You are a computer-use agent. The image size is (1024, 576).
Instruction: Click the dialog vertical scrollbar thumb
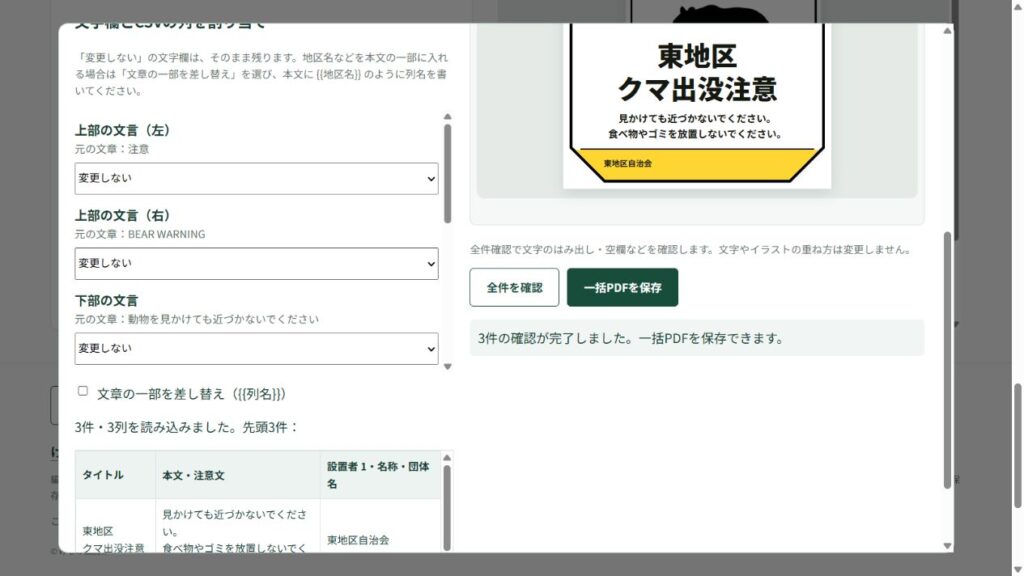coord(947,360)
